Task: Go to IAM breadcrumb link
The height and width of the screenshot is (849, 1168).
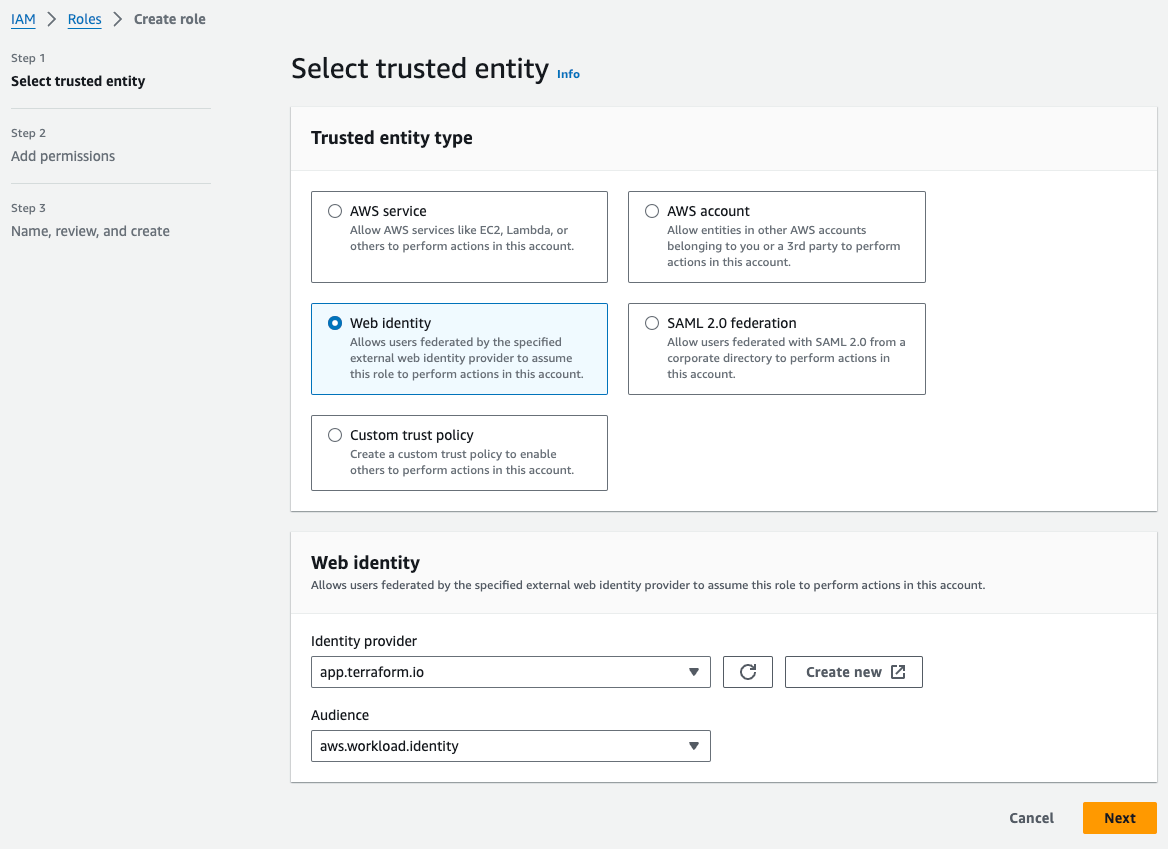Action: tap(23, 19)
